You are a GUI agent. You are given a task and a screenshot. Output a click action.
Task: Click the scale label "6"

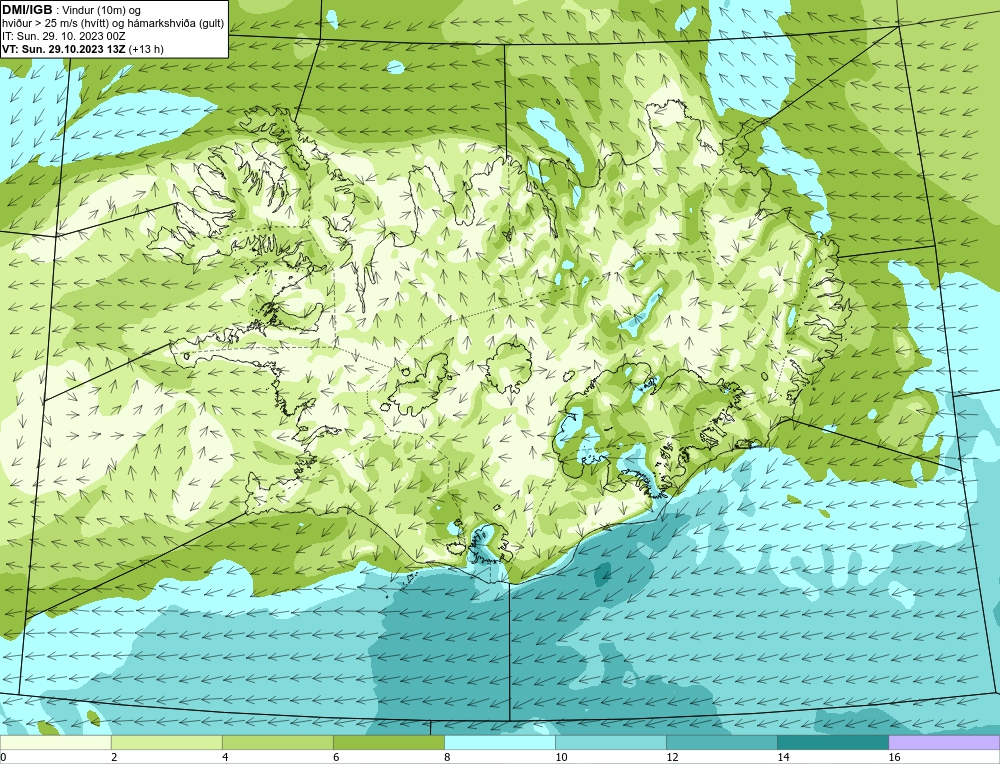click(x=336, y=757)
